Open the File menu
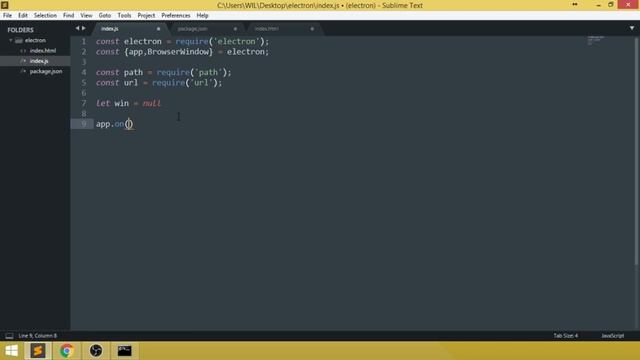This screenshot has height=360, width=640. pos(7,16)
